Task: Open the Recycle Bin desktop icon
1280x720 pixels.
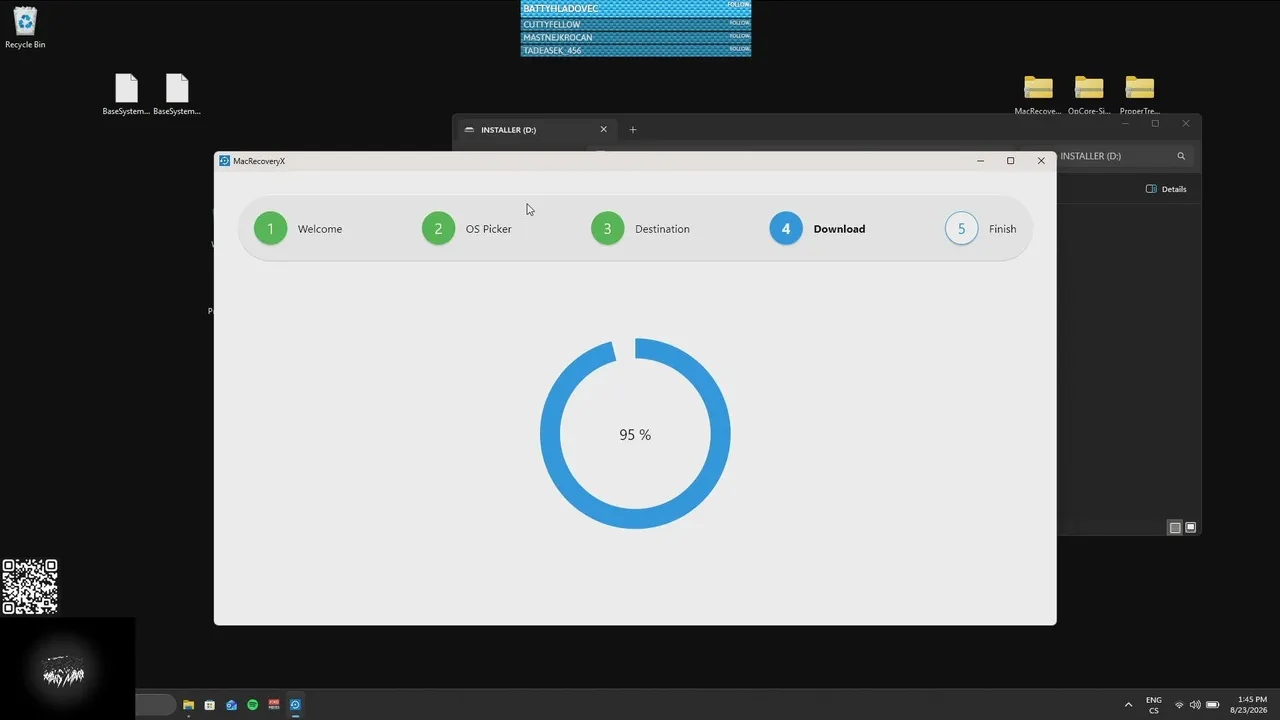Action: (25, 28)
